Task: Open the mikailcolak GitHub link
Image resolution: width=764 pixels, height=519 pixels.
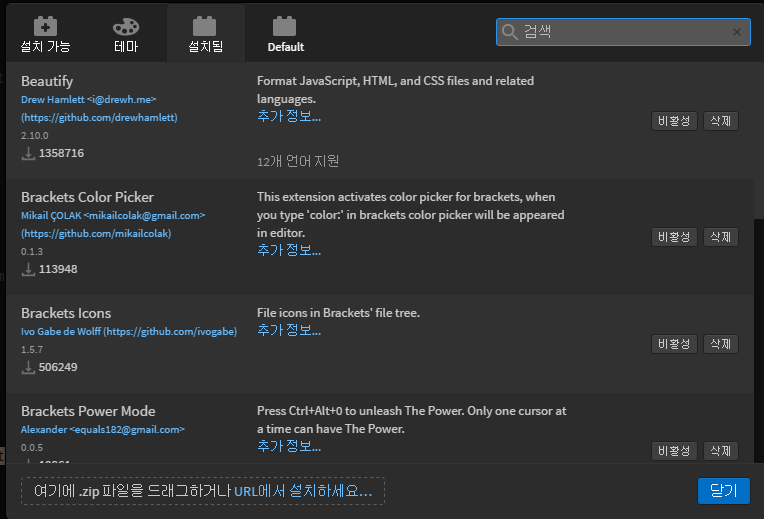Action: tap(96, 233)
